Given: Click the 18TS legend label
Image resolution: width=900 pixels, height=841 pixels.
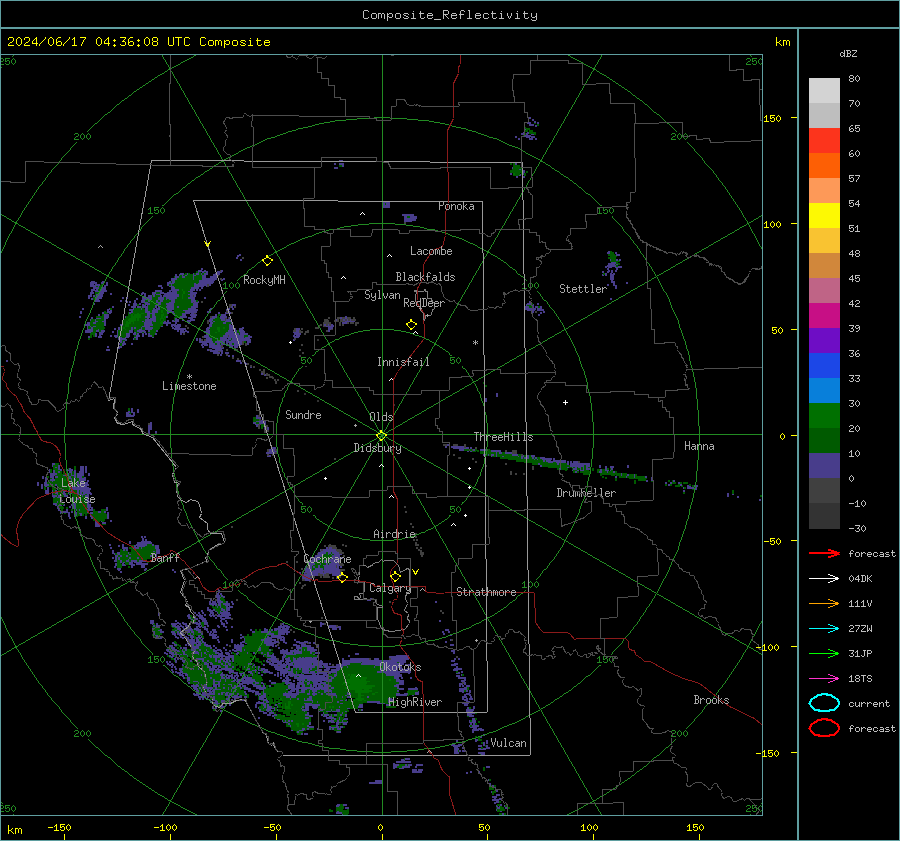Looking at the screenshot, I should tap(860, 679).
